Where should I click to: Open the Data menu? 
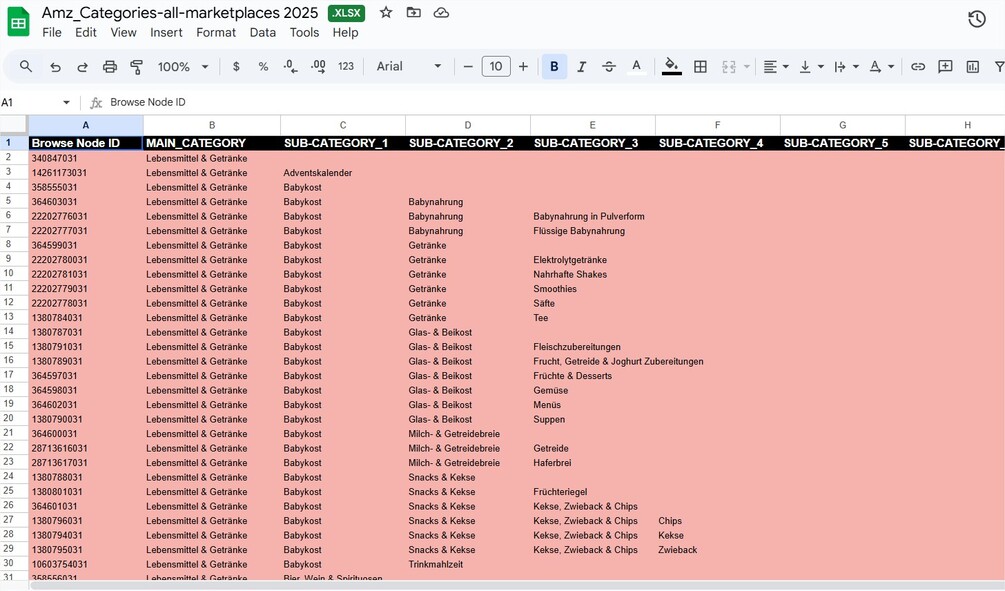coord(263,32)
